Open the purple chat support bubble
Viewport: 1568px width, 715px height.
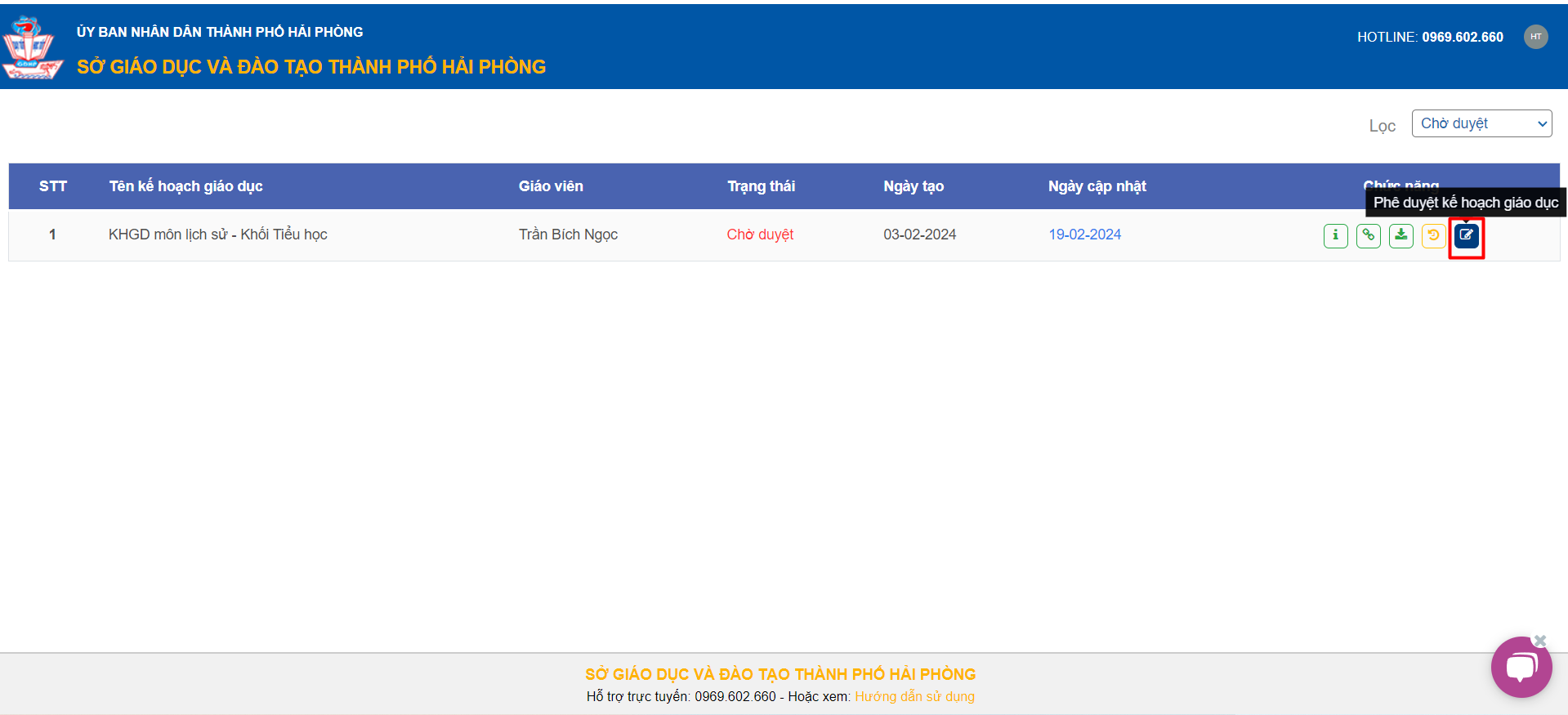pyautogui.click(x=1520, y=668)
